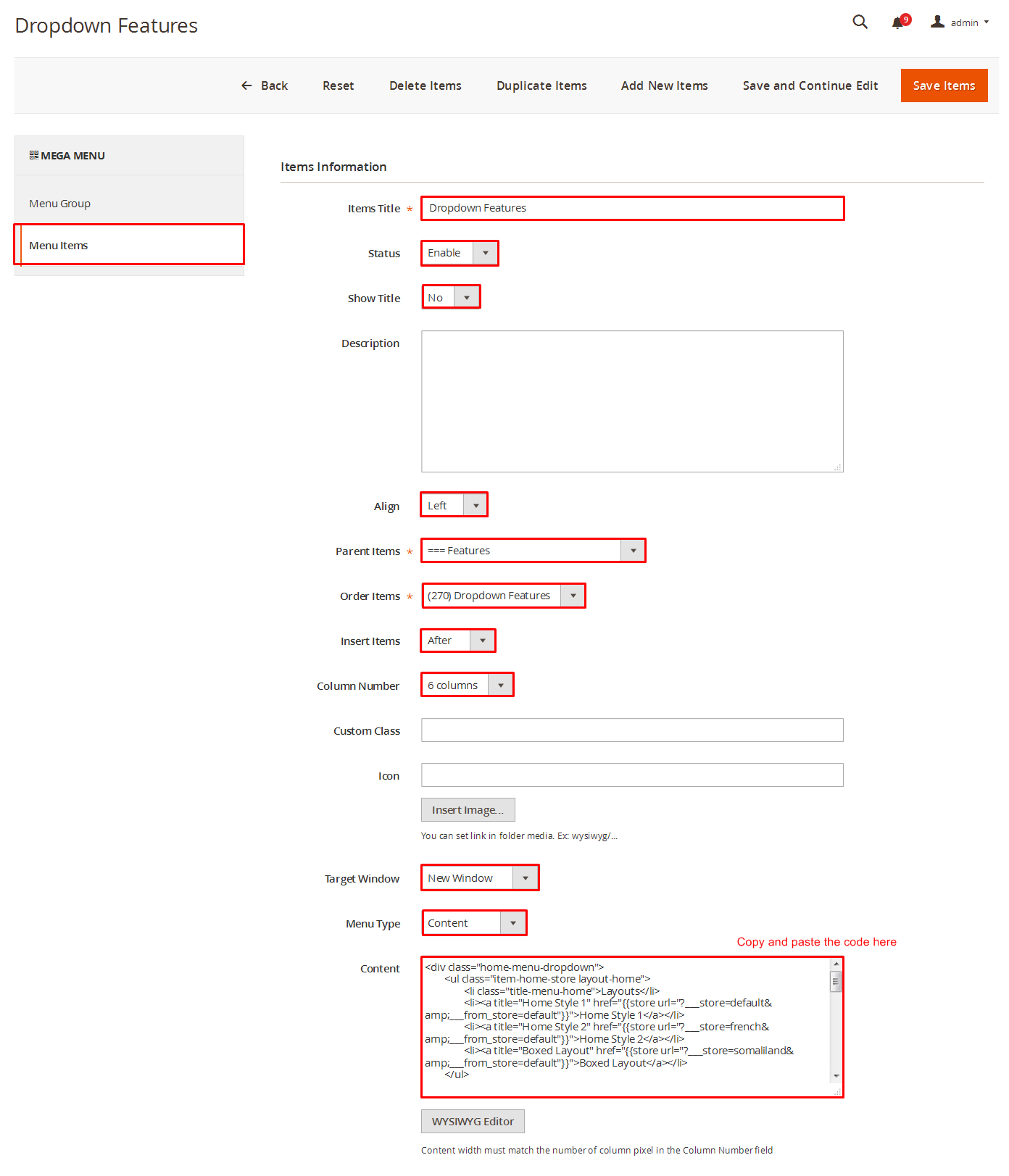Click the Icon path input field
This screenshot has width=1009, height=1176.
(633, 775)
